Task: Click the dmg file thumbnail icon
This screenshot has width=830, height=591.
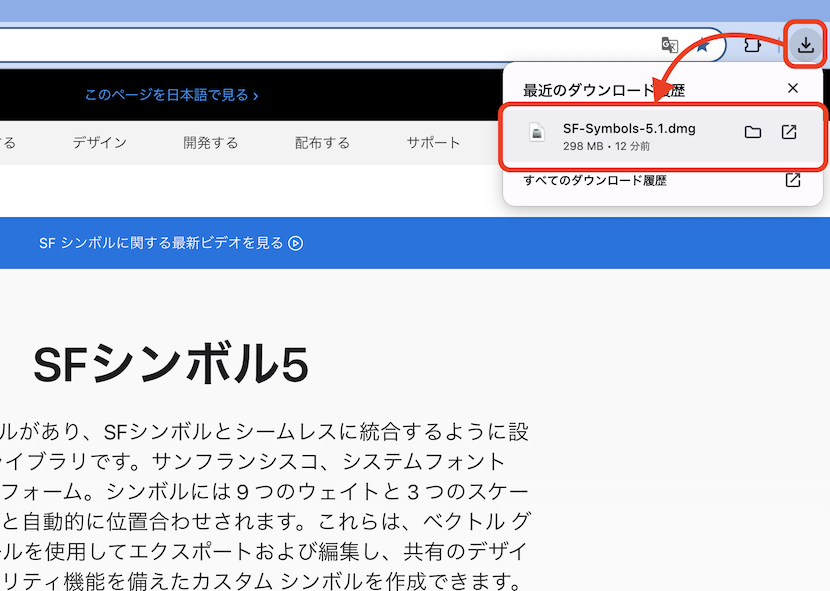Action: [x=537, y=133]
